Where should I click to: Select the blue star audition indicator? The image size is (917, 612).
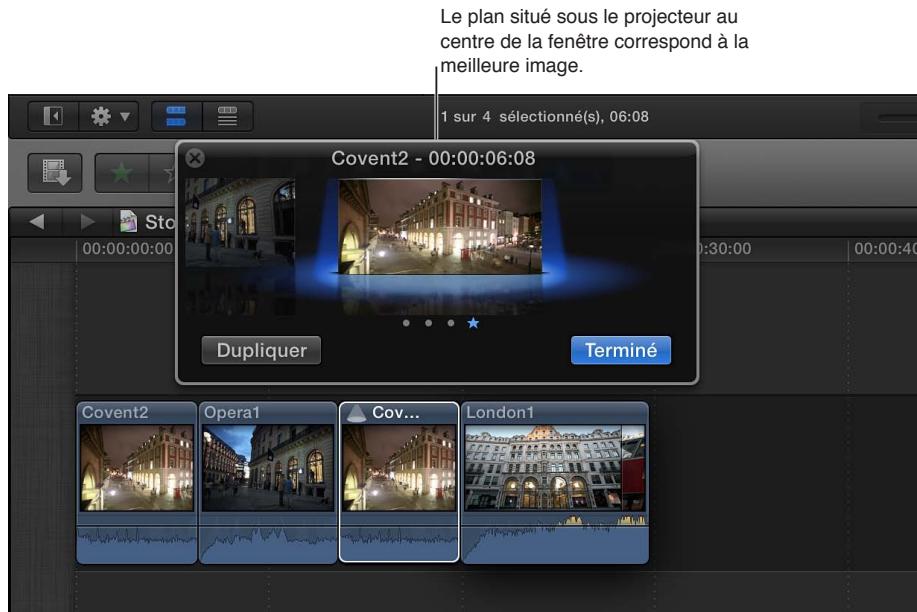[473, 323]
